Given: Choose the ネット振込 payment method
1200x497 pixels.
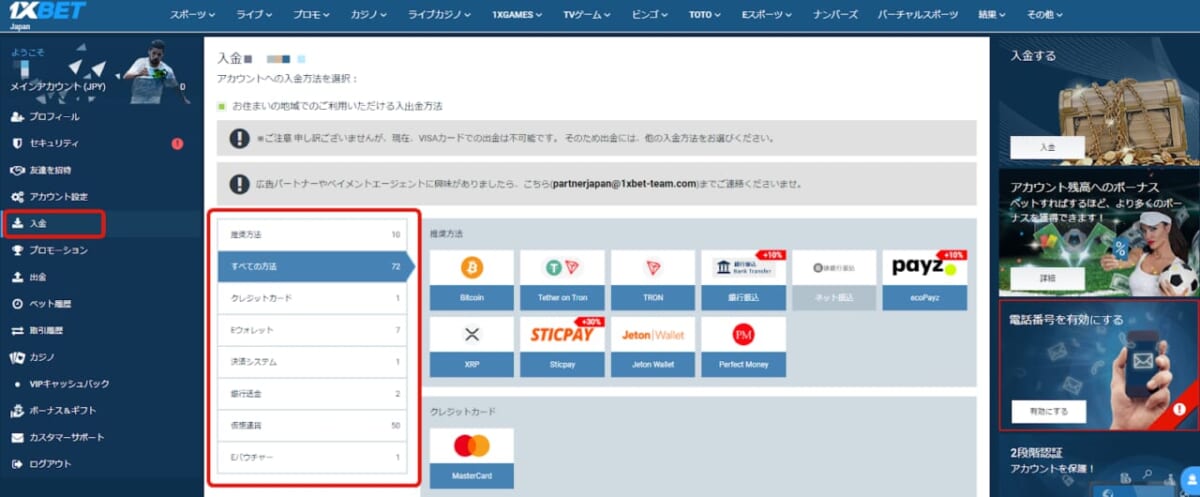Looking at the screenshot, I should click(834, 279).
